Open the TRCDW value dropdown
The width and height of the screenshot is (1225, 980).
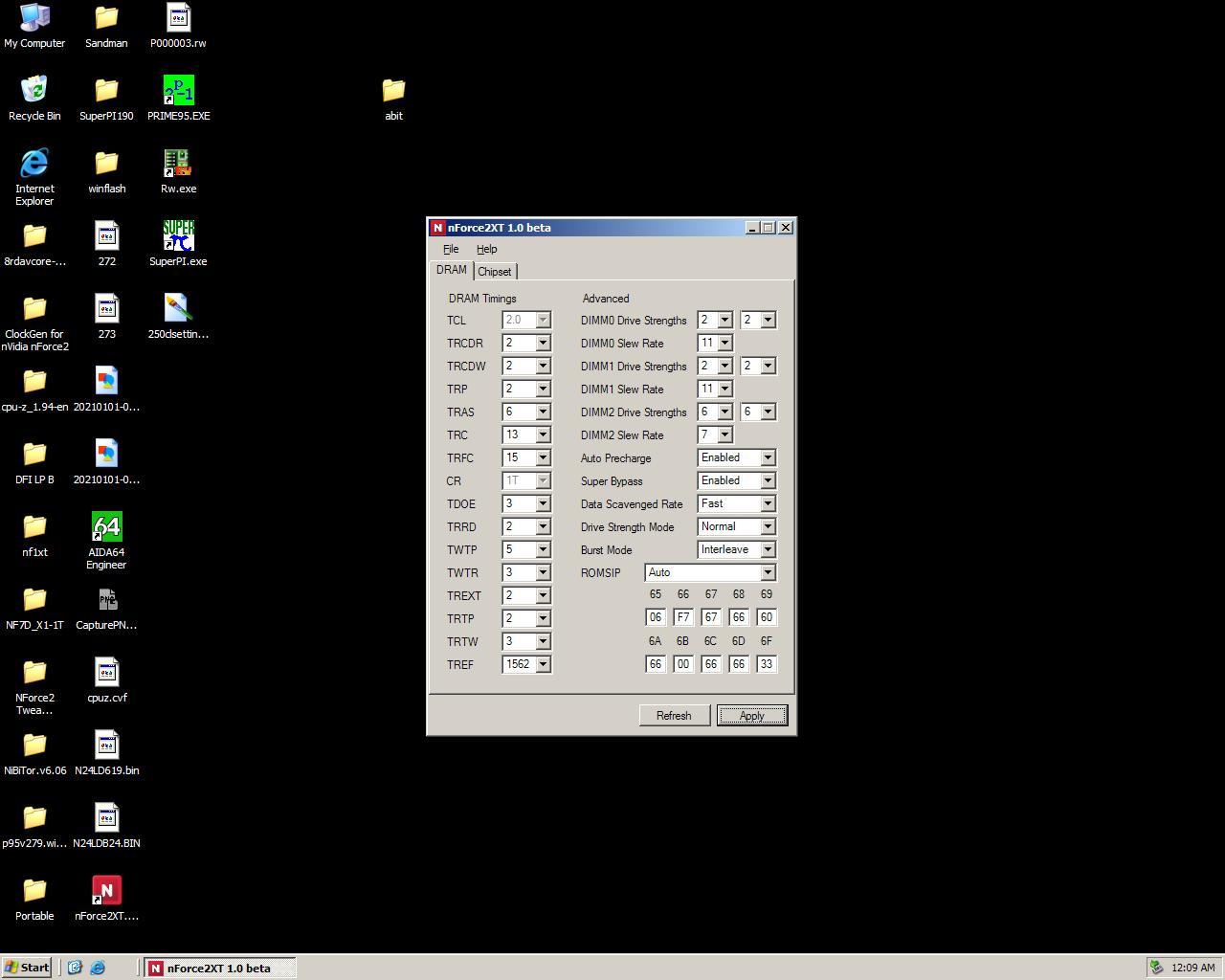tap(543, 366)
